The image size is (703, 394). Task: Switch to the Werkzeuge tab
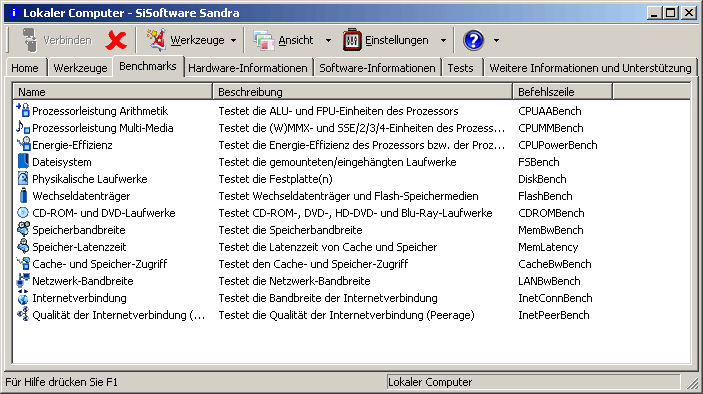(80, 68)
